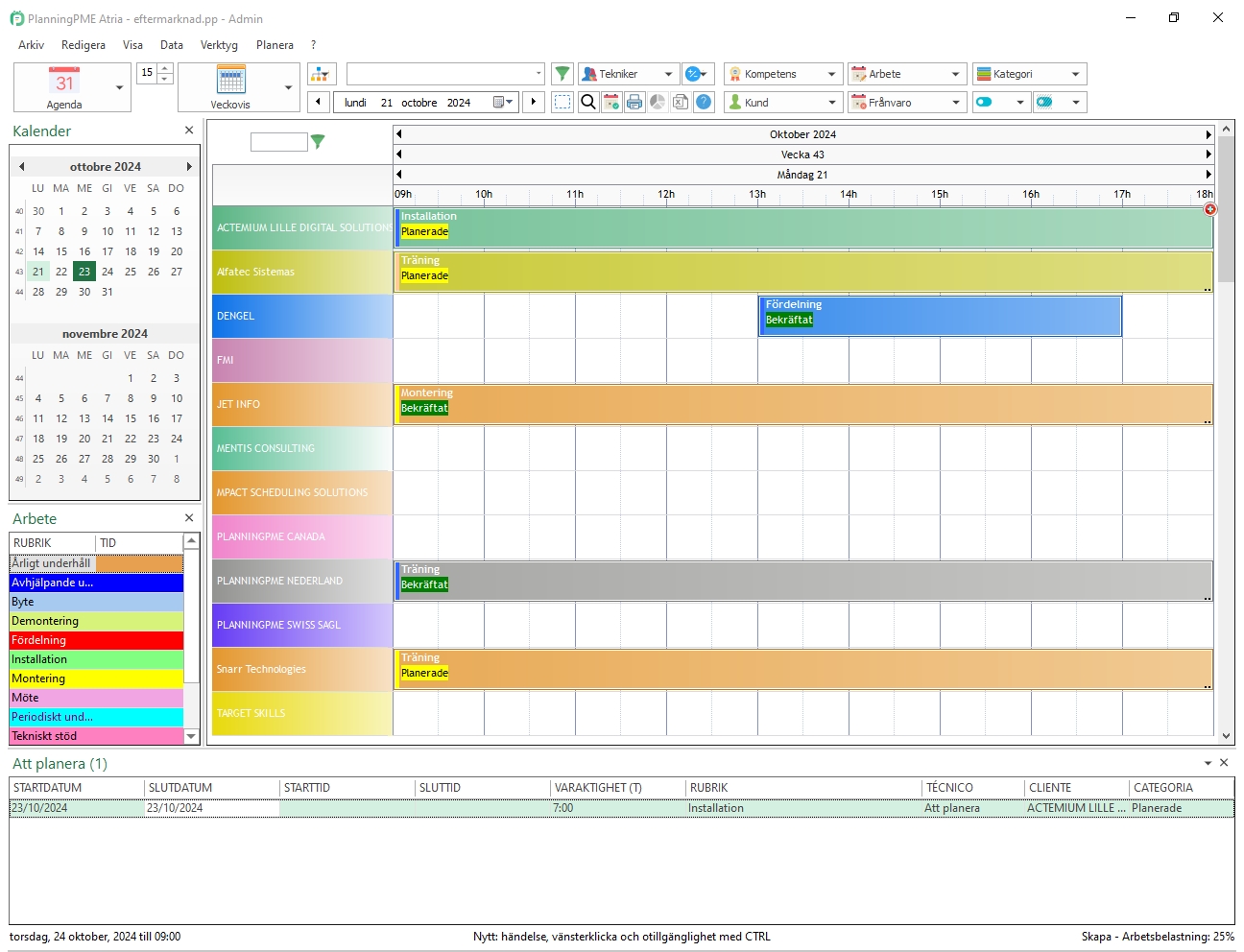
Task: Click the pie chart statistics icon
Action: coord(658,102)
